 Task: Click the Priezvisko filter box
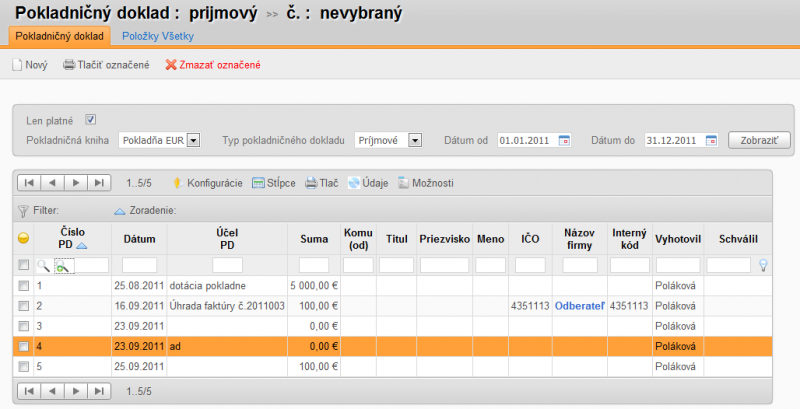click(x=444, y=265)
